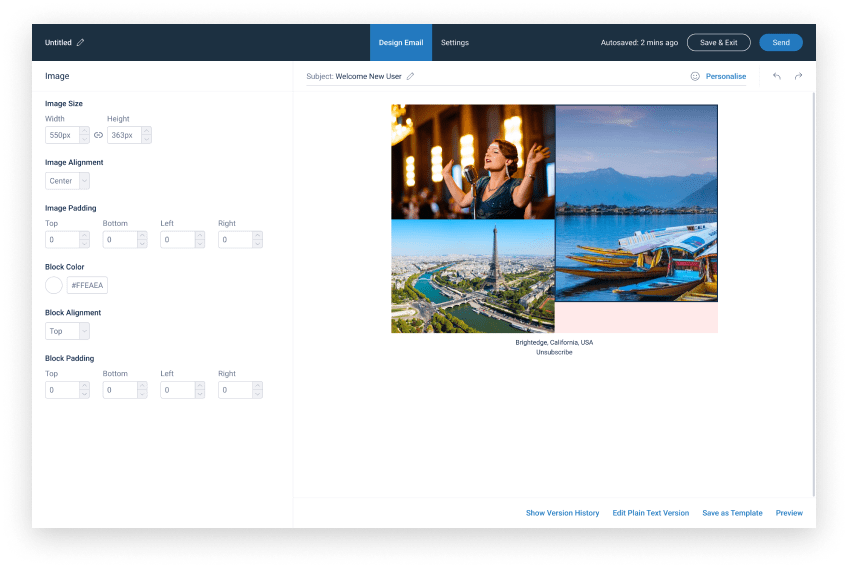Click the Image Size Height stepper
Screen dimensions: 848x568
coord(146,135)
